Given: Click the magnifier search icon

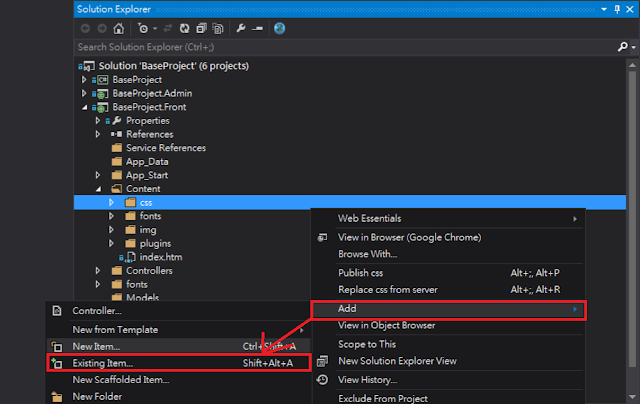Looking at the screenshot, I should (x=622, y=47).
